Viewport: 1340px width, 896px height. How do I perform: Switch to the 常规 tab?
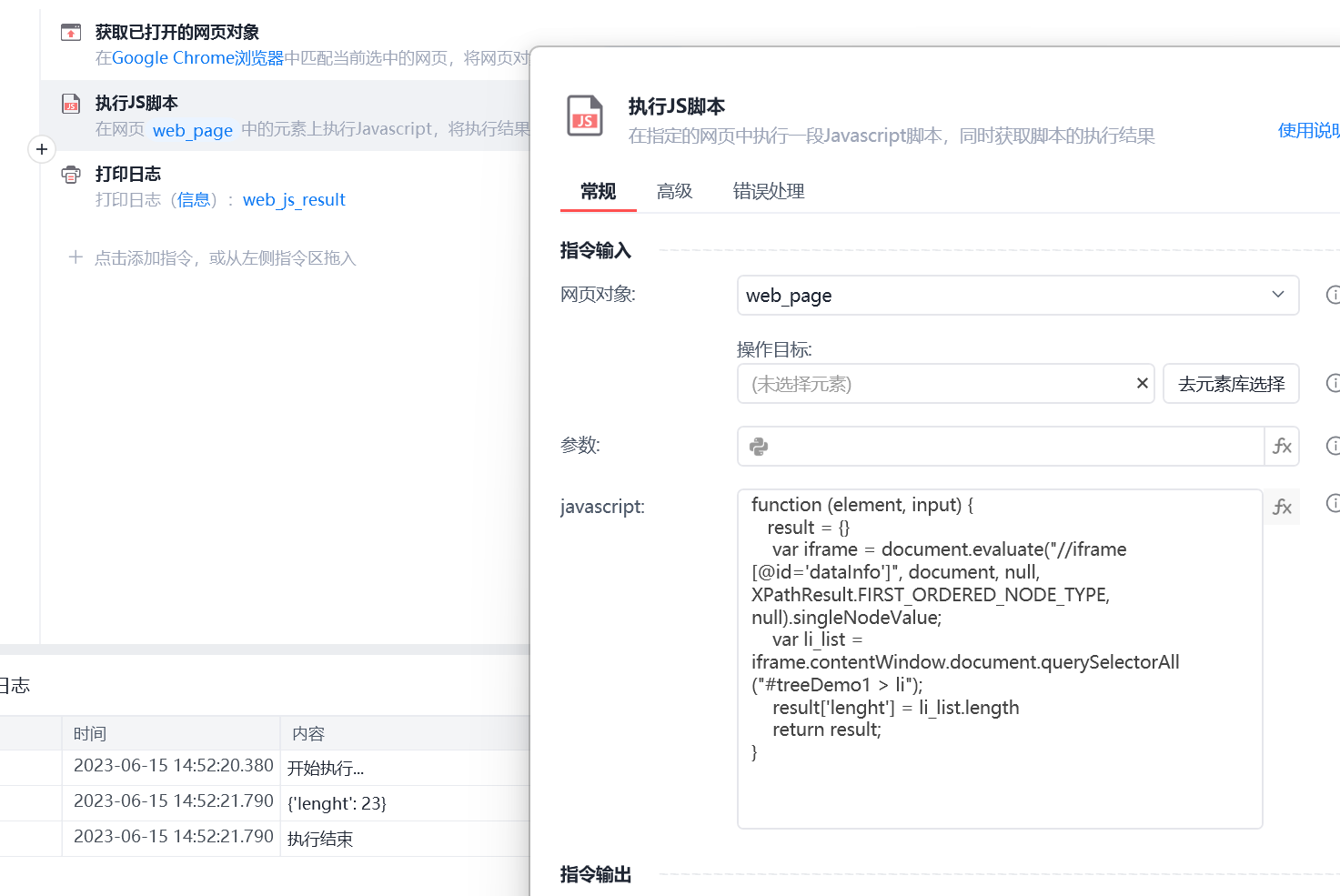point(599,192)
